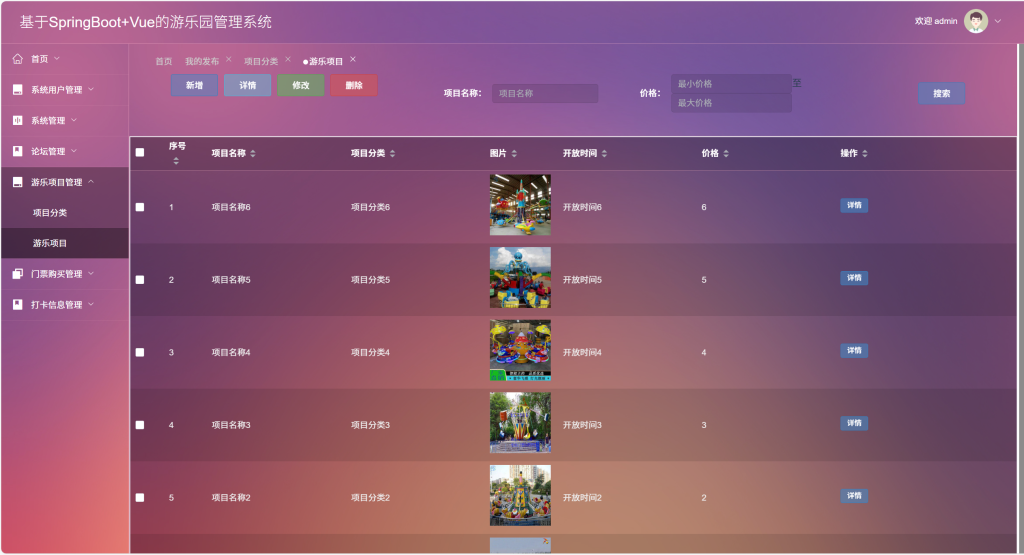This screenshot has width=1024, height=555.
Task: Close the 我的发布 tab
Action: (229, 59)
